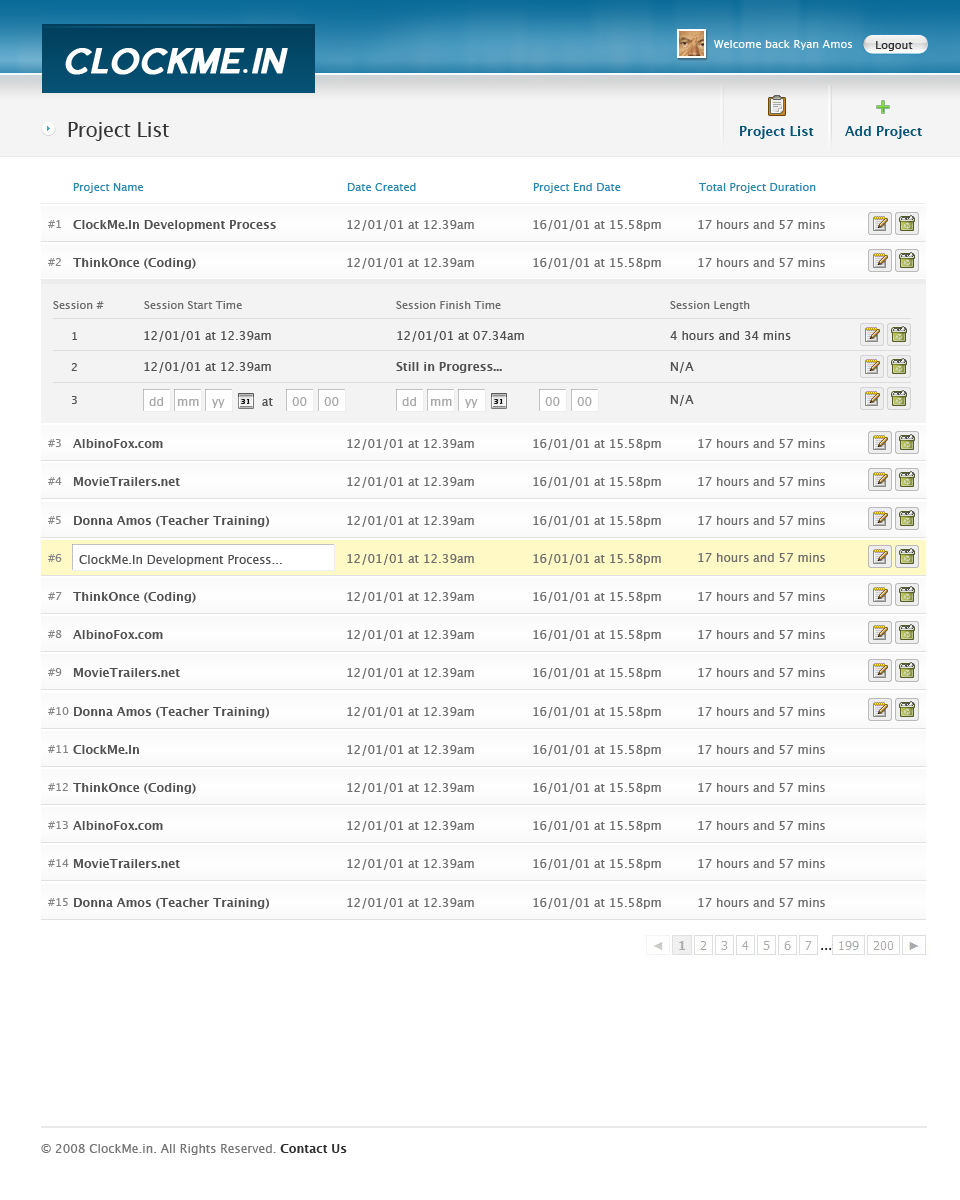Delete project #1 ClockMe.In Development Process
960x1200 pixels.
point(907,224)
